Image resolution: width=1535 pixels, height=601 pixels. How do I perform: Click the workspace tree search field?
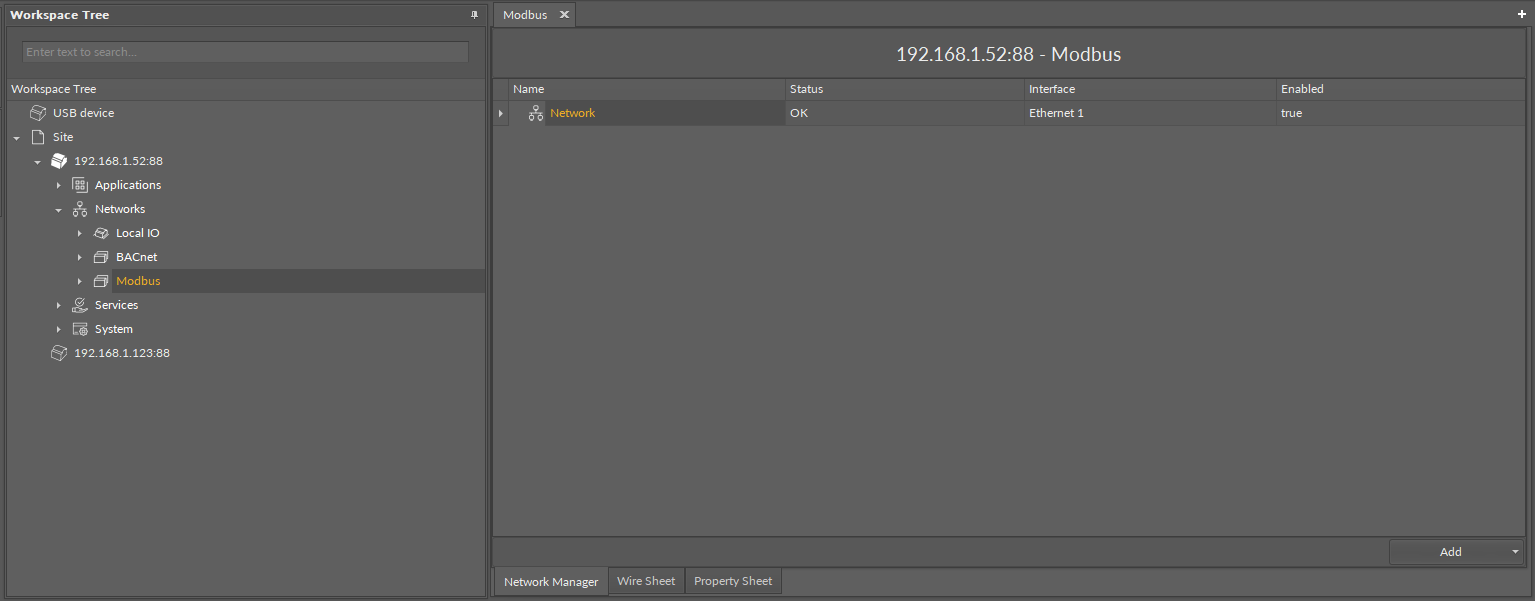pyautogui.click(x=245, y=52)
